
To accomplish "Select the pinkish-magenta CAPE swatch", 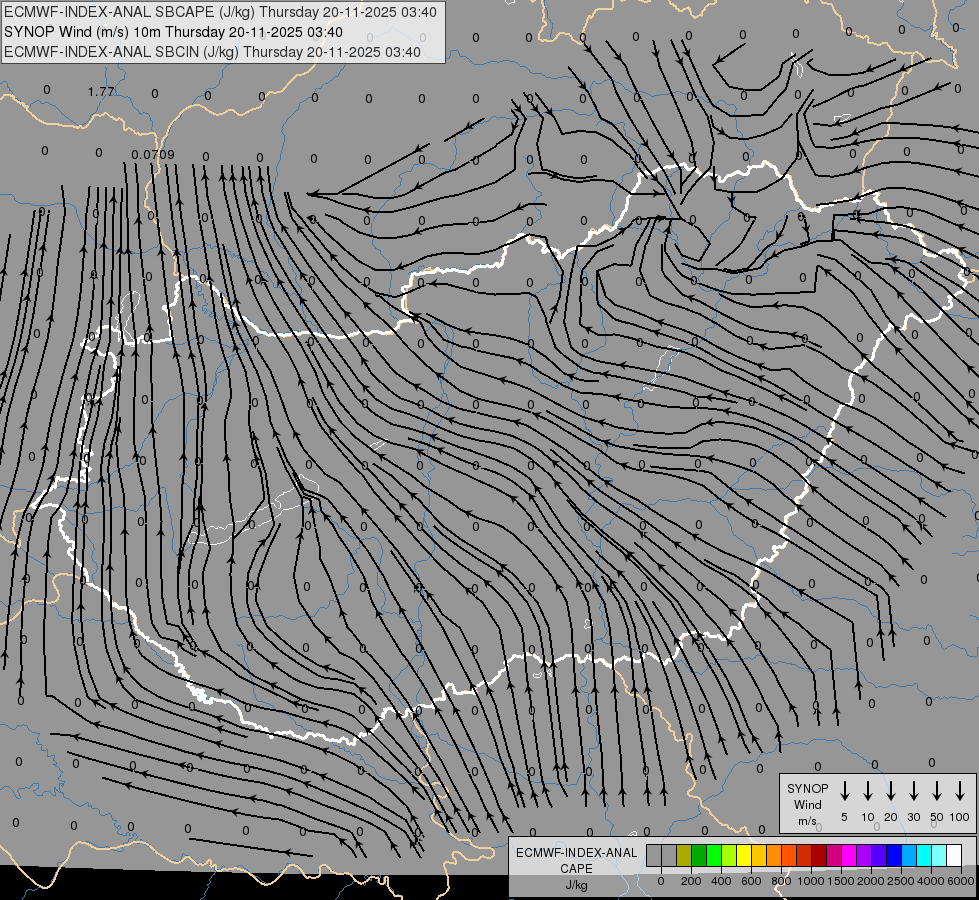I will [x=834, y=855].
